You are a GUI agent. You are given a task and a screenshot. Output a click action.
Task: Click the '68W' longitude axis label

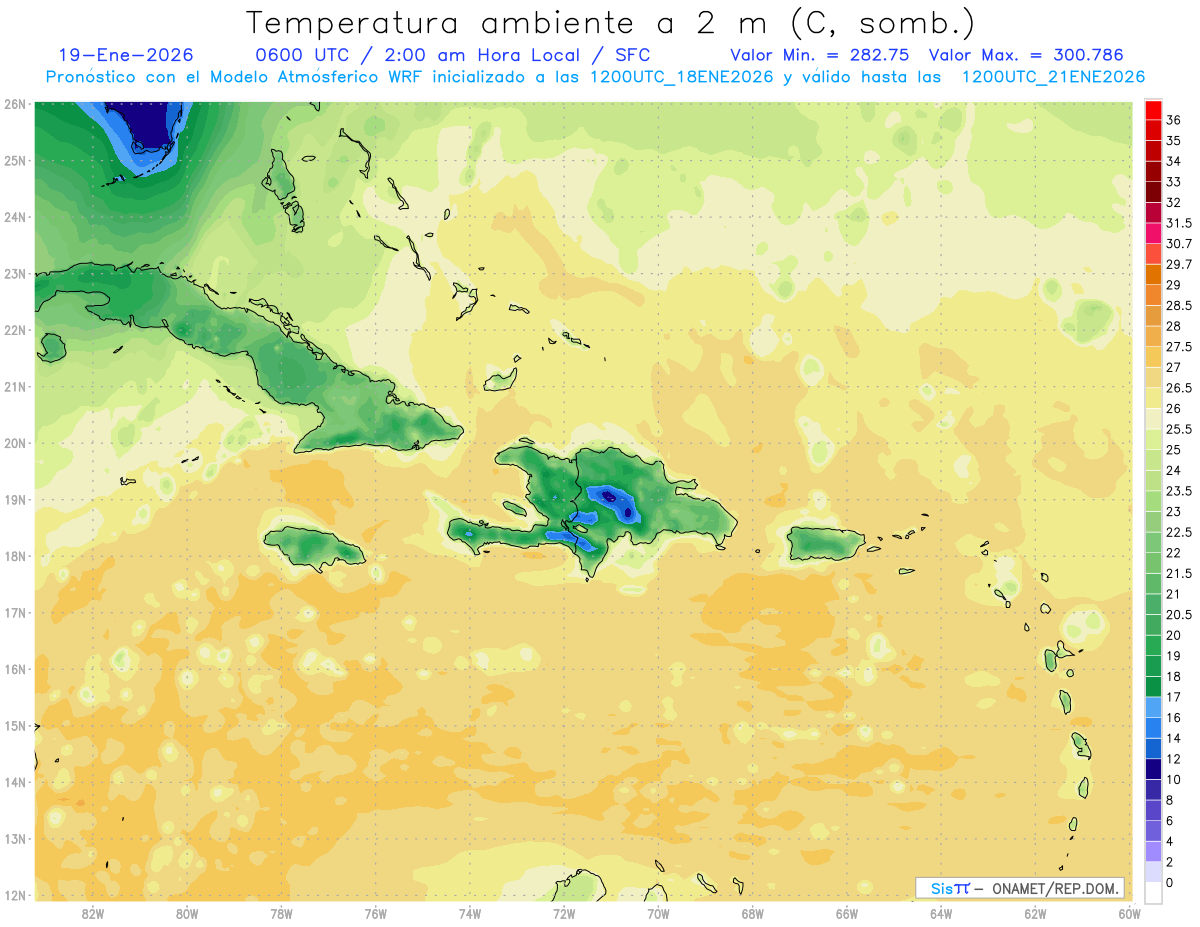(x=753, y=913)
